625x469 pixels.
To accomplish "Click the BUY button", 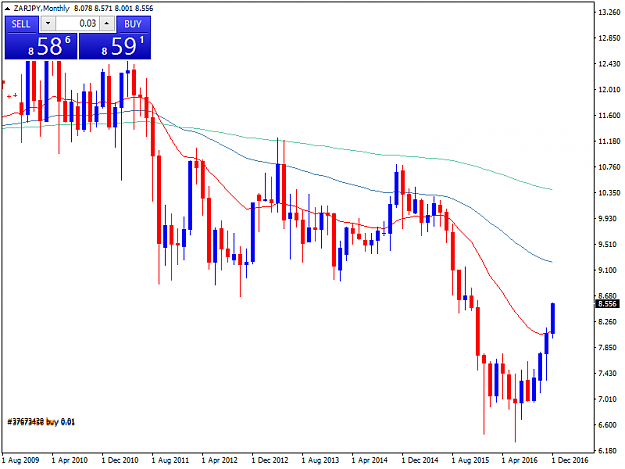I will tap(134, 24).
